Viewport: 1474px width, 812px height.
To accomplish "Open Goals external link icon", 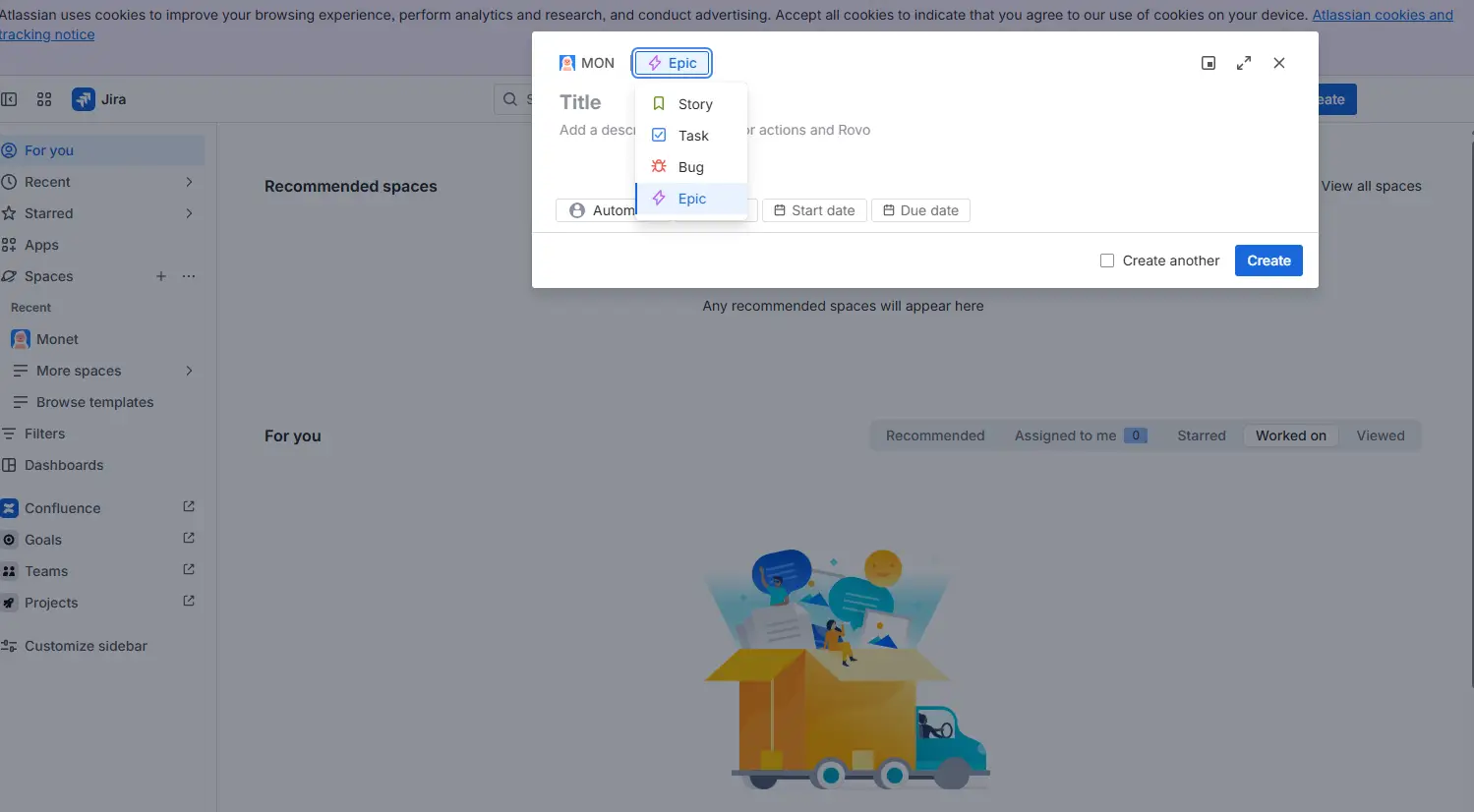I will (x=189, y=539).
